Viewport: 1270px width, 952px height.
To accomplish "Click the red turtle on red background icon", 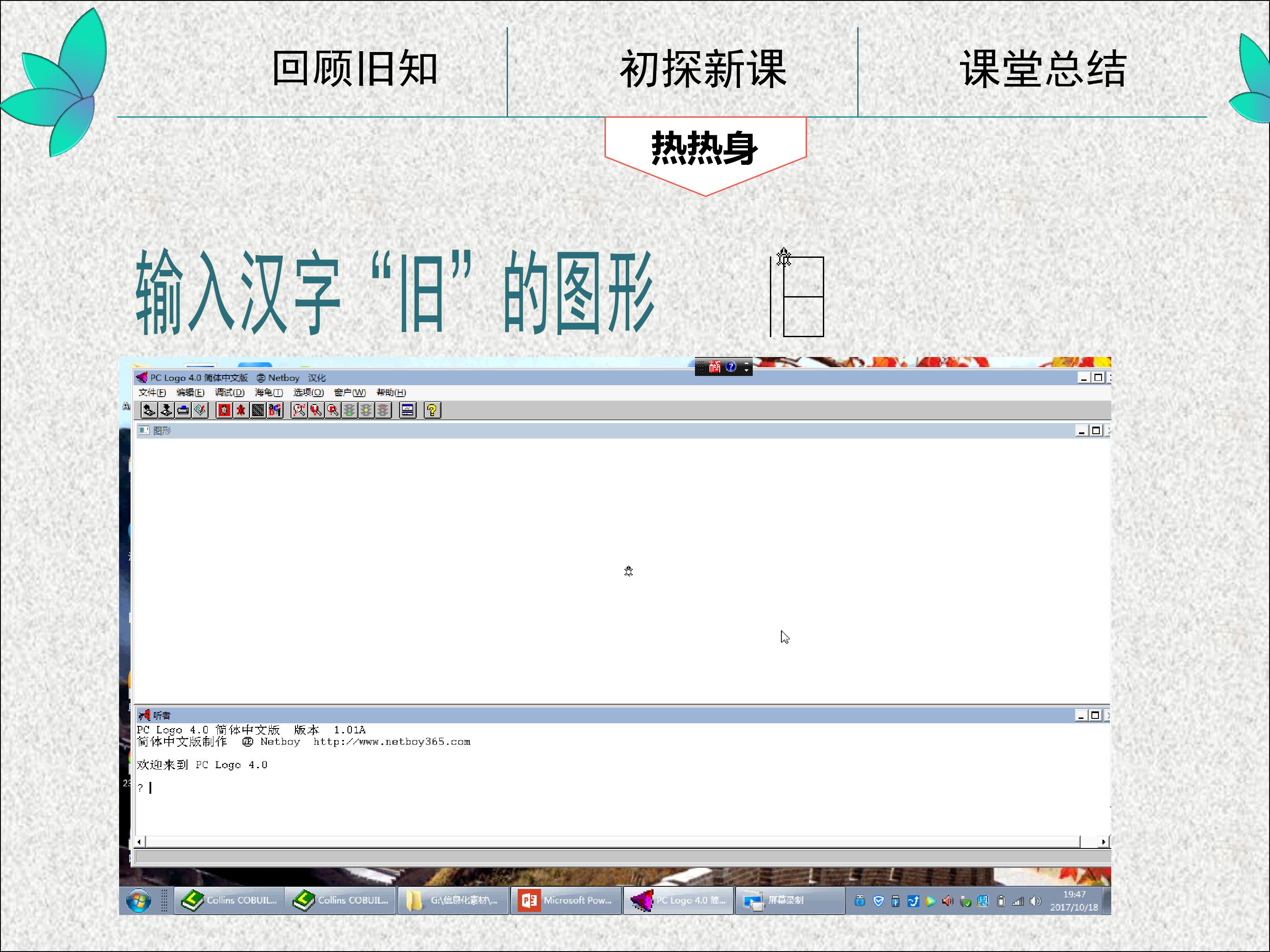I will pyautogui.click(x=224, y=410).
